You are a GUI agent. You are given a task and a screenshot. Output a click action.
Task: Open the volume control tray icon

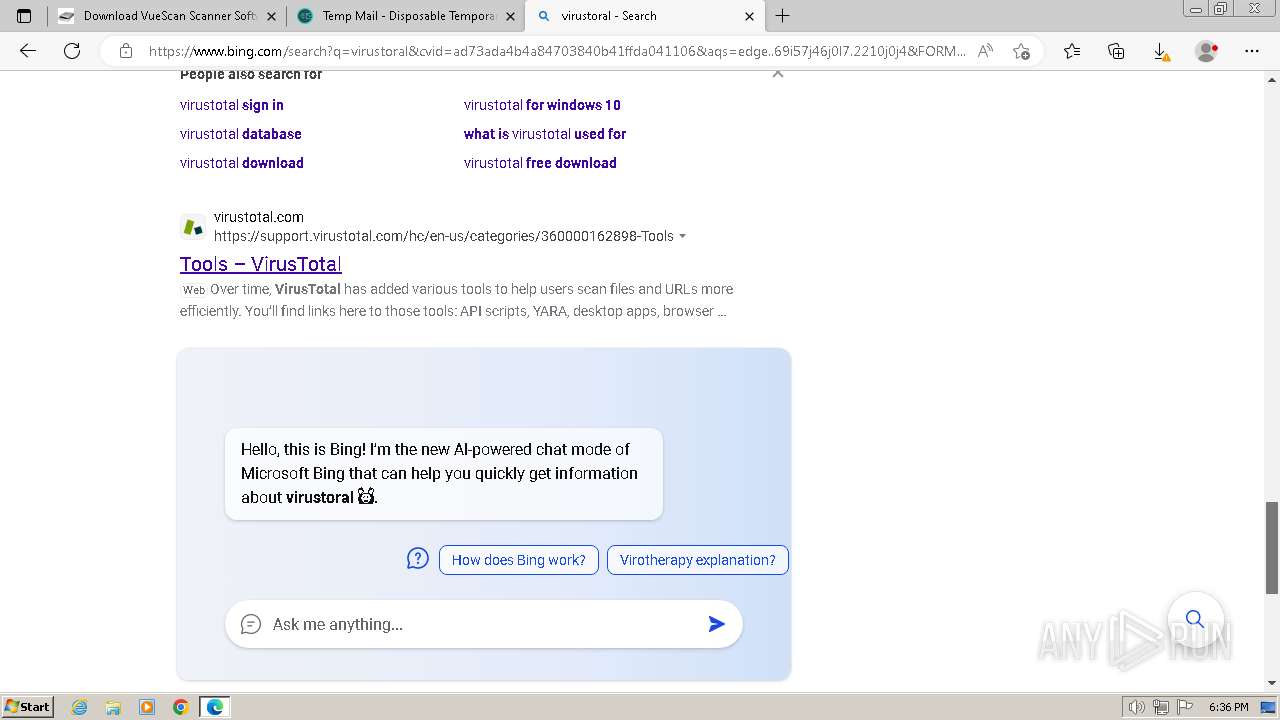(1136, 707)
